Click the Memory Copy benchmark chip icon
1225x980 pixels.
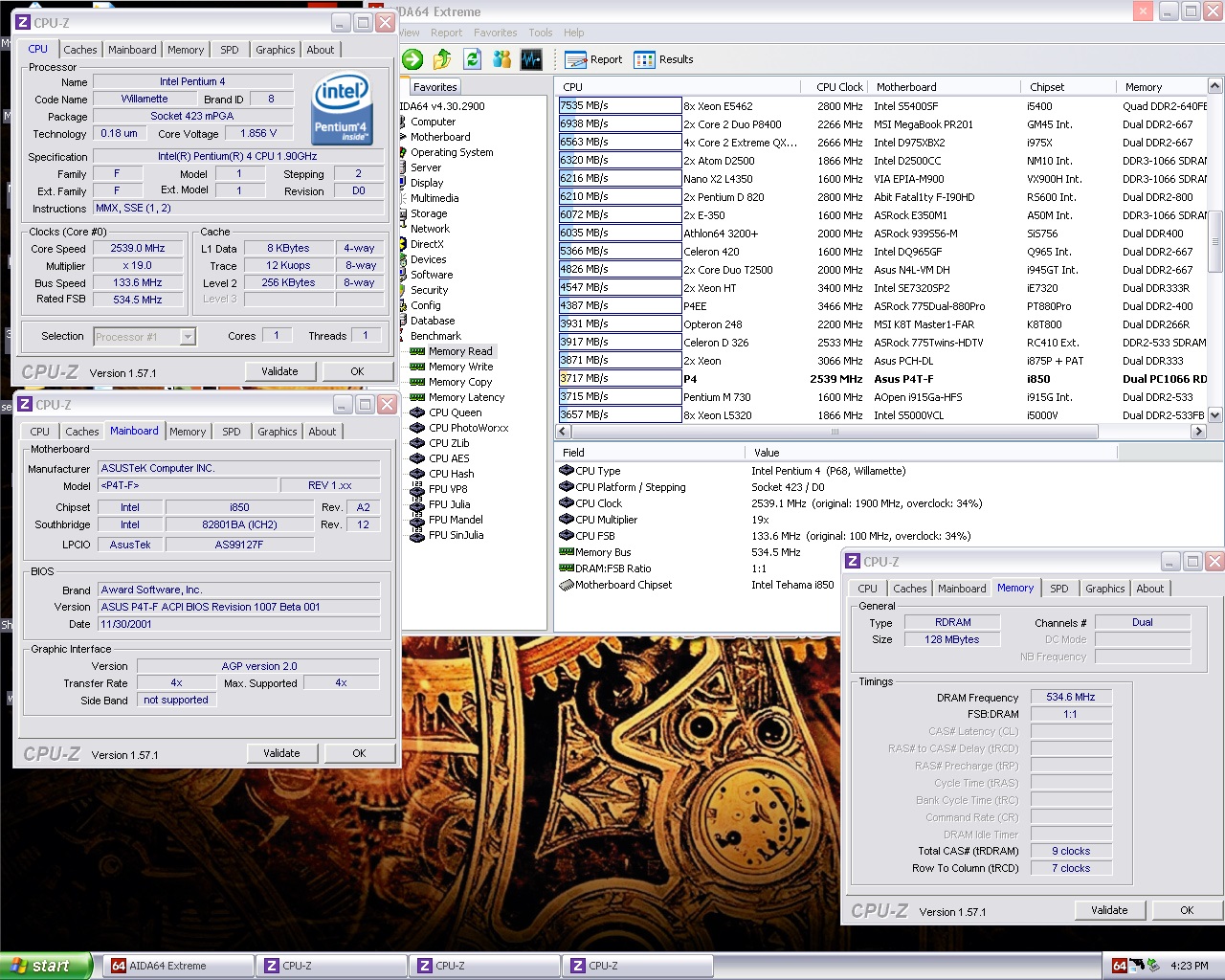[x=417, y=382]
